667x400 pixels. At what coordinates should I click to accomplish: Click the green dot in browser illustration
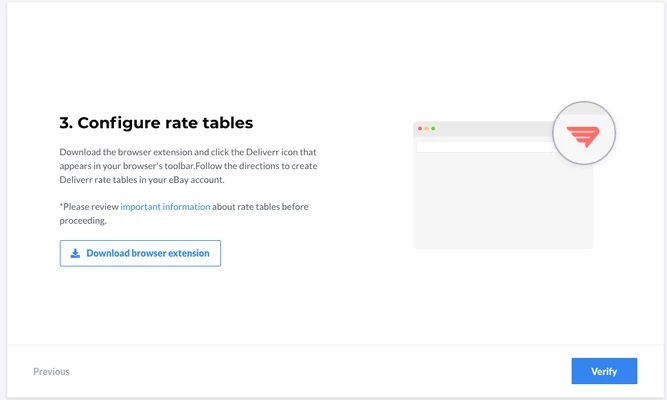433,129
